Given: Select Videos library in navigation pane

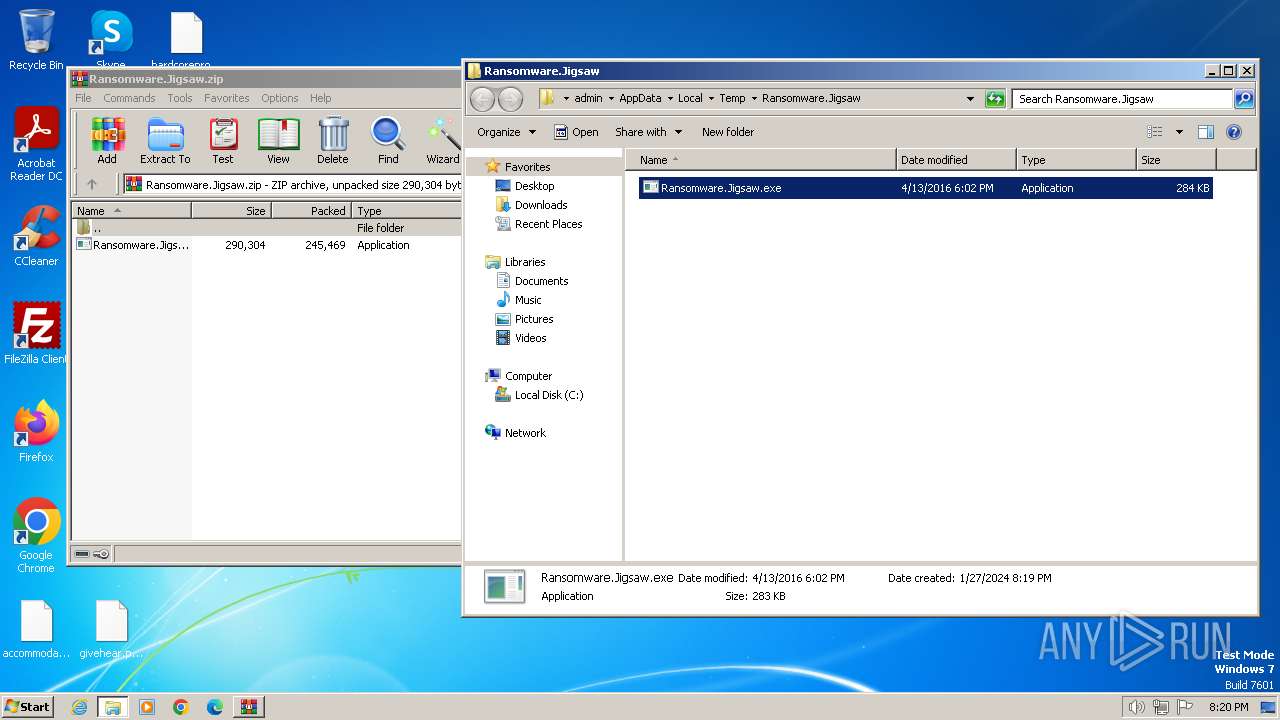Looking at the screenshot, I should click(530, 338).
